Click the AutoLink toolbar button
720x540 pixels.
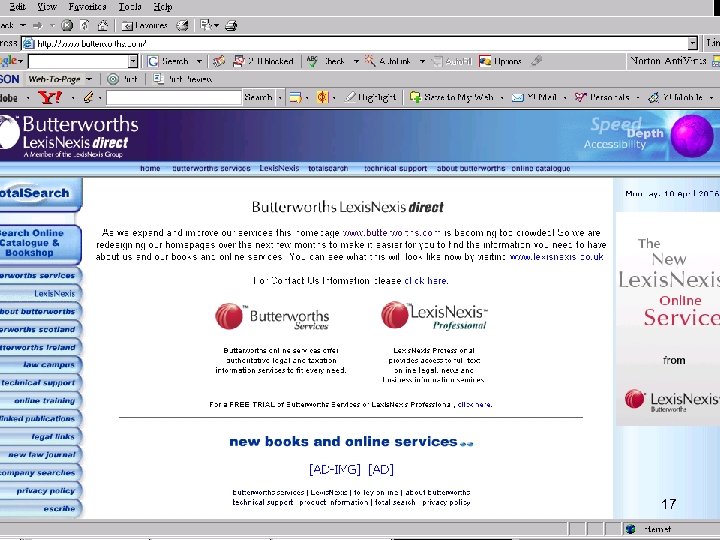pos(388,61)
